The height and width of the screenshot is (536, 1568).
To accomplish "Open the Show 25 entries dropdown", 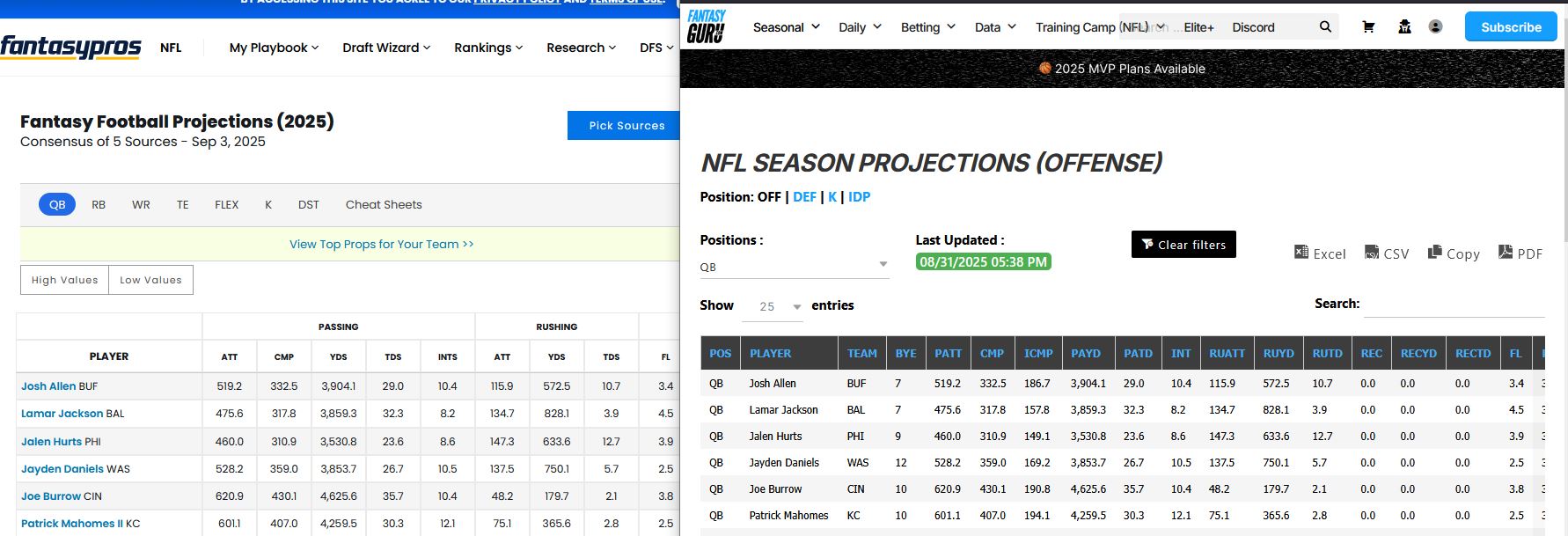I will point(773,306).
